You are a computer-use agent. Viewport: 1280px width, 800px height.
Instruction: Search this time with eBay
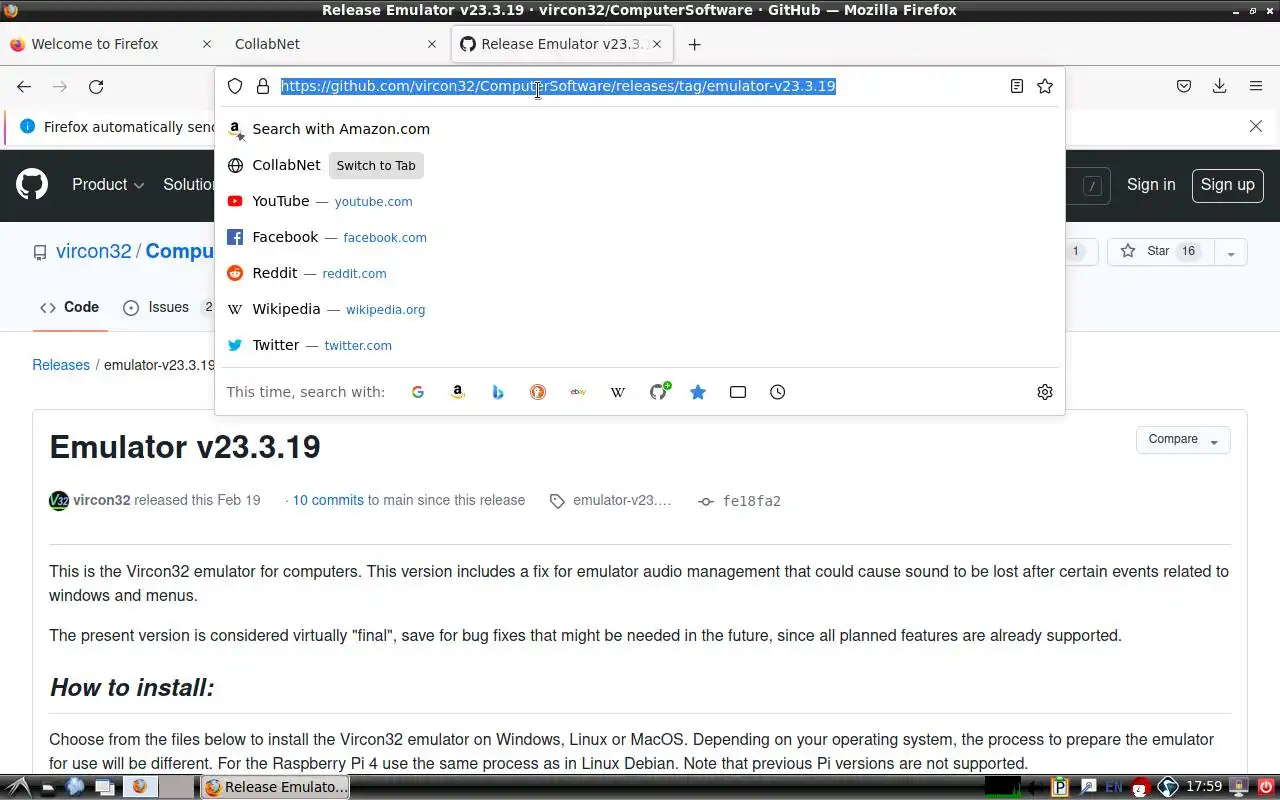[578, 392]
